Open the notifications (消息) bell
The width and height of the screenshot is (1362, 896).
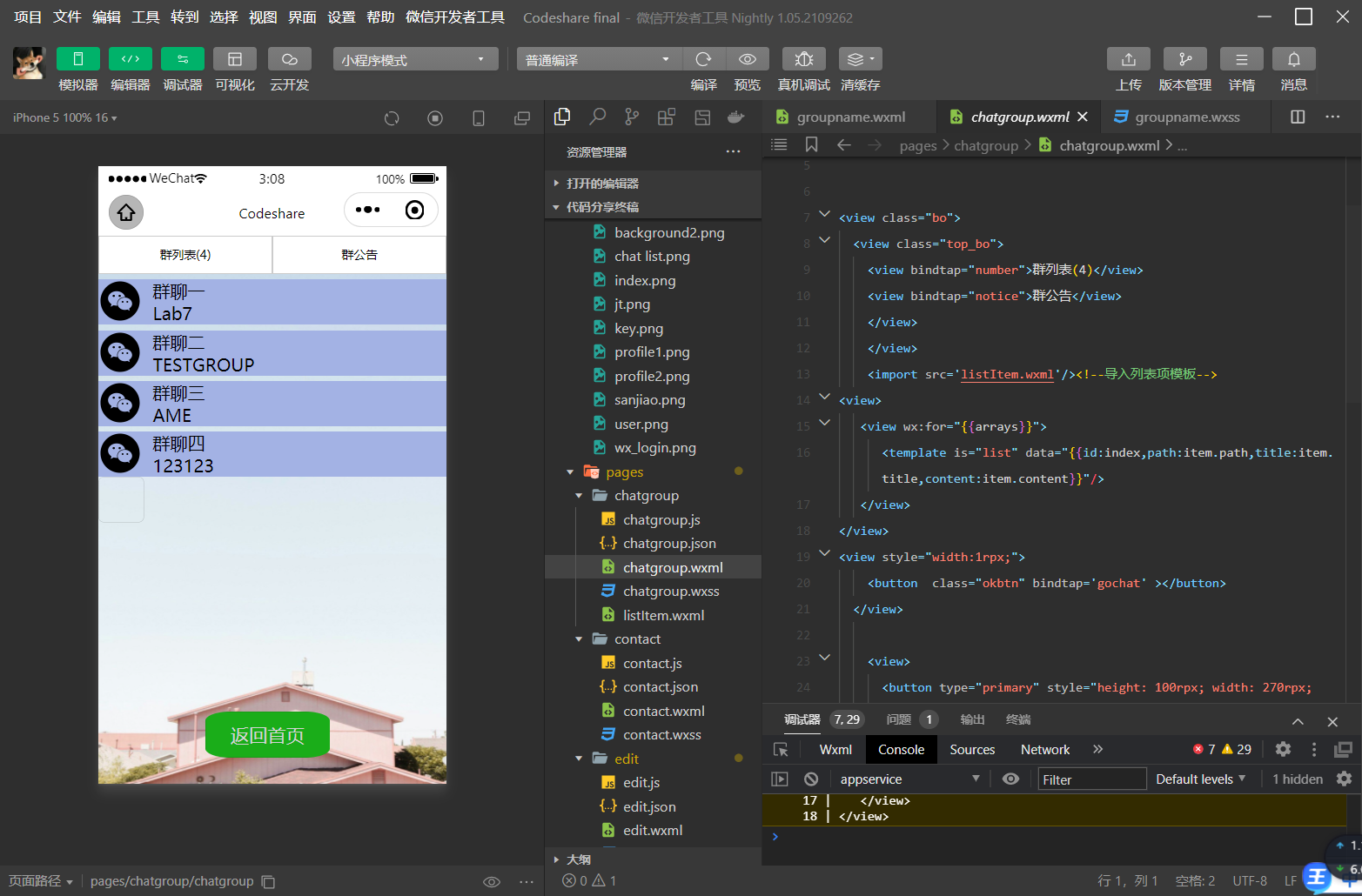point(1294,58)
